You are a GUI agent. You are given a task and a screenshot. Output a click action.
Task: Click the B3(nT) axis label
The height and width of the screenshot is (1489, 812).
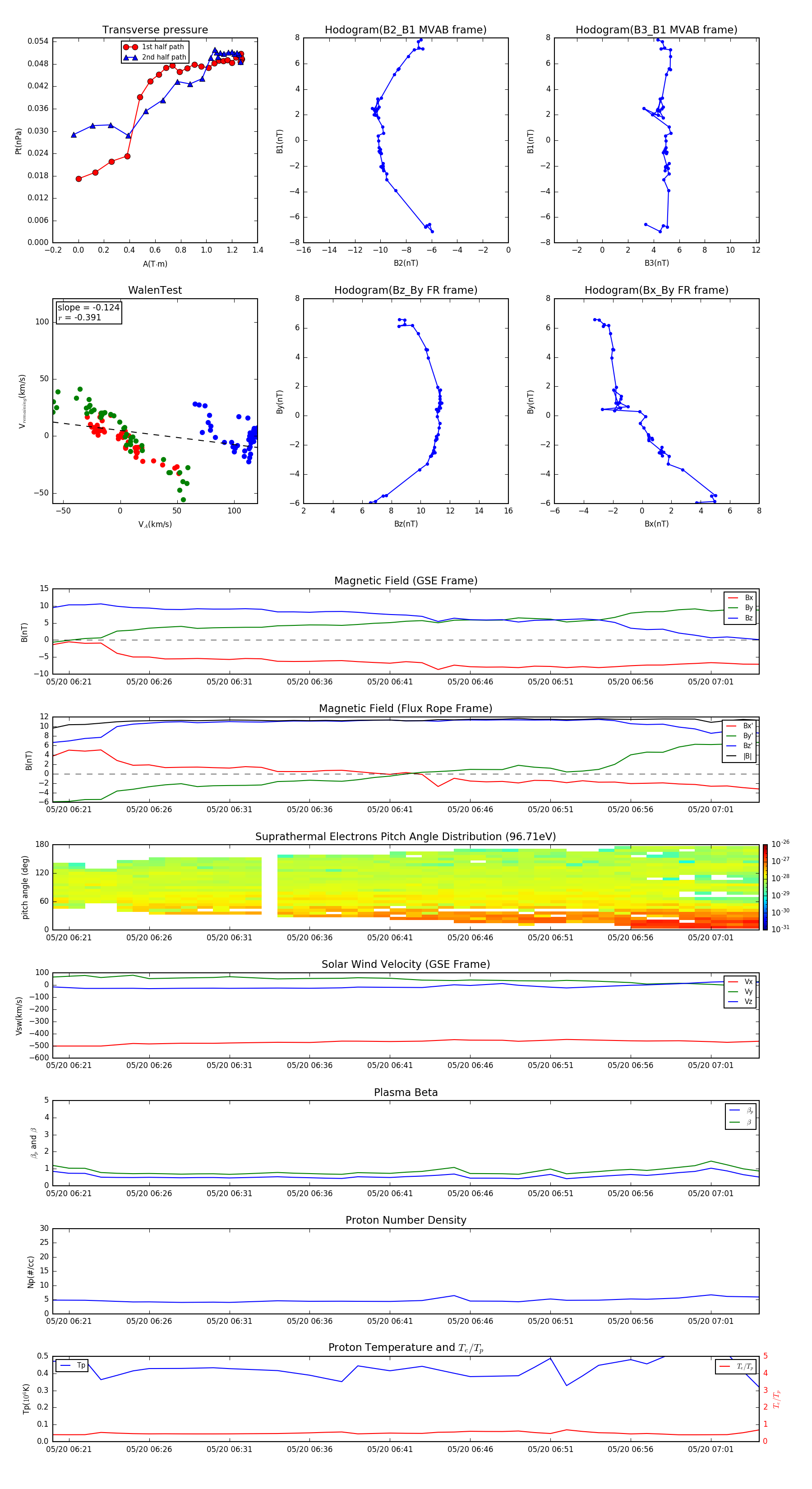[656, 263]
